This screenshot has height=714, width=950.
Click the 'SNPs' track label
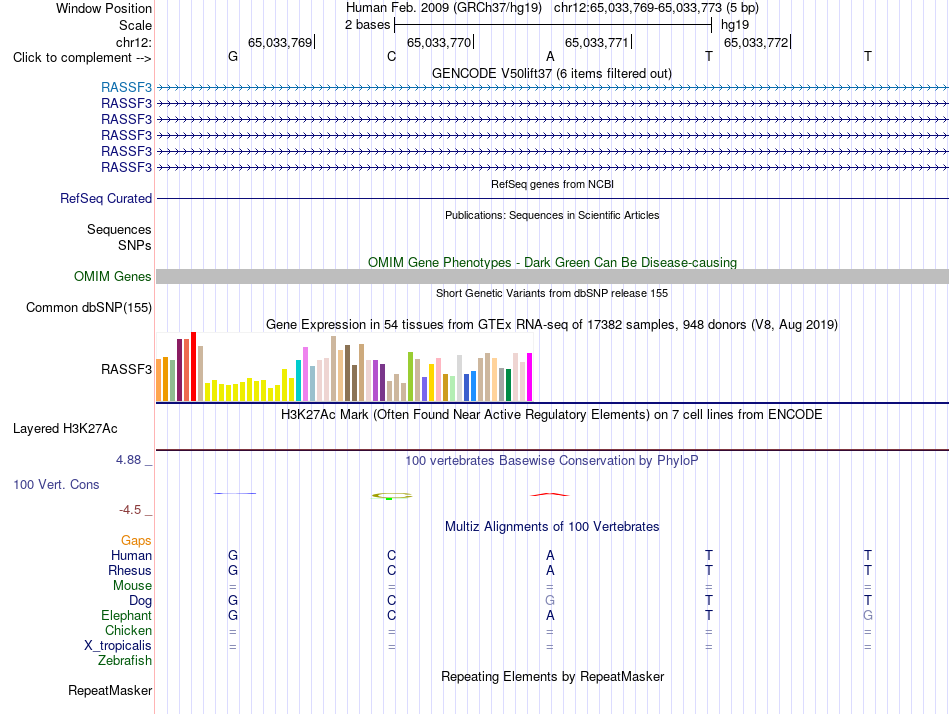pos(135,245)
